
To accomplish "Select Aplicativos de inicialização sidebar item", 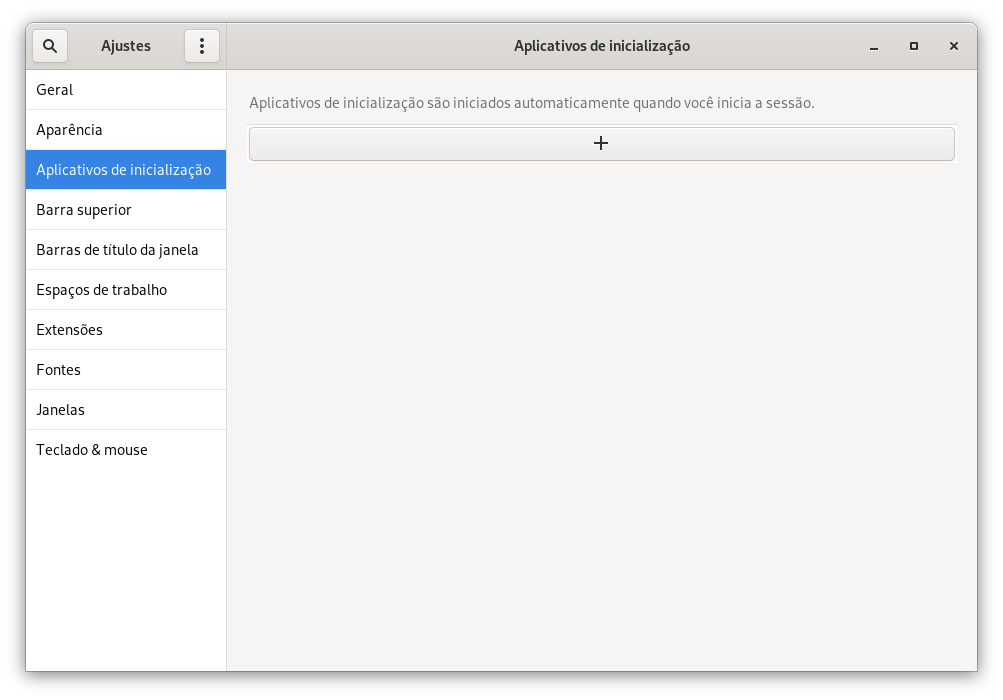I will [126, 170].
